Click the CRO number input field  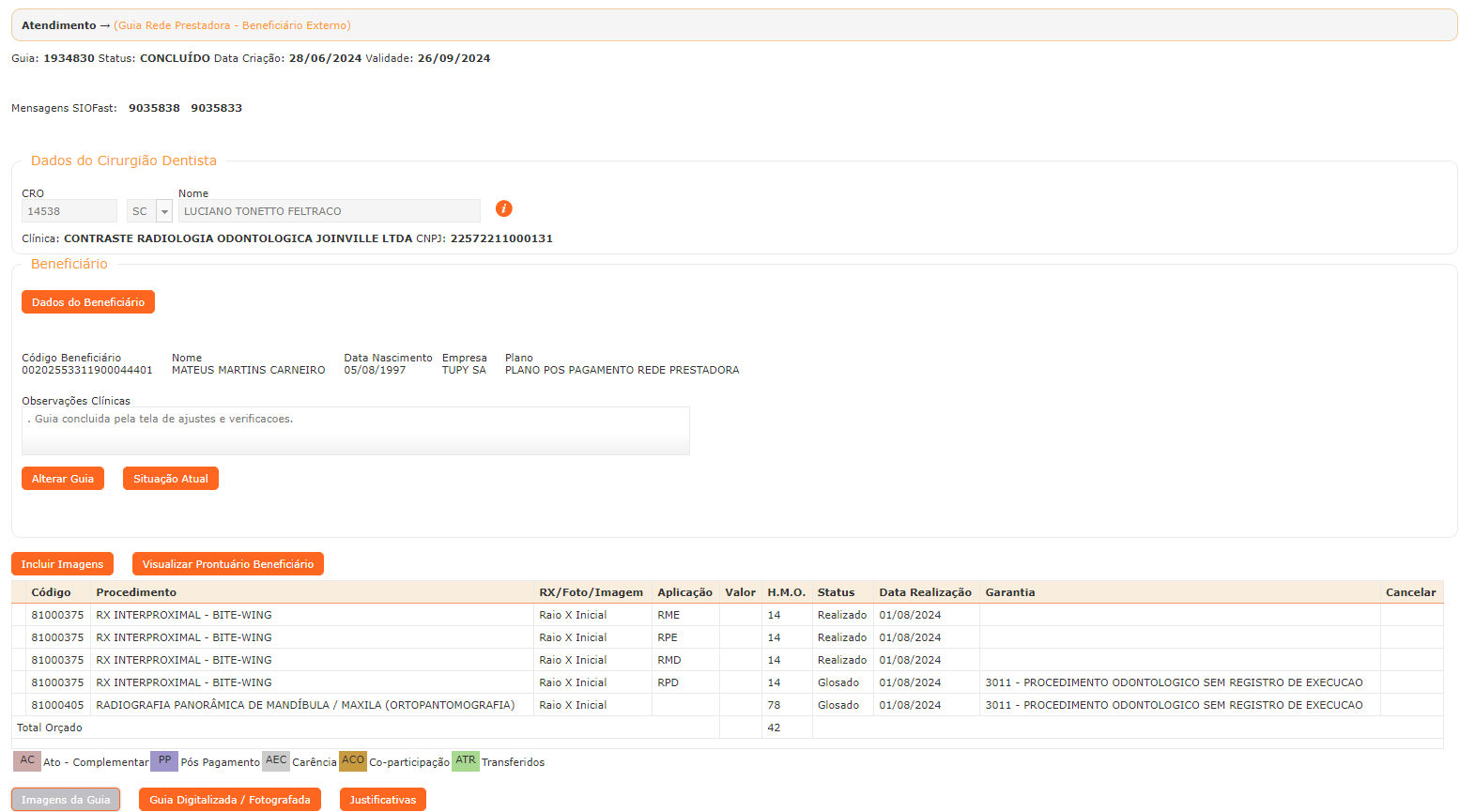[69, 211]
